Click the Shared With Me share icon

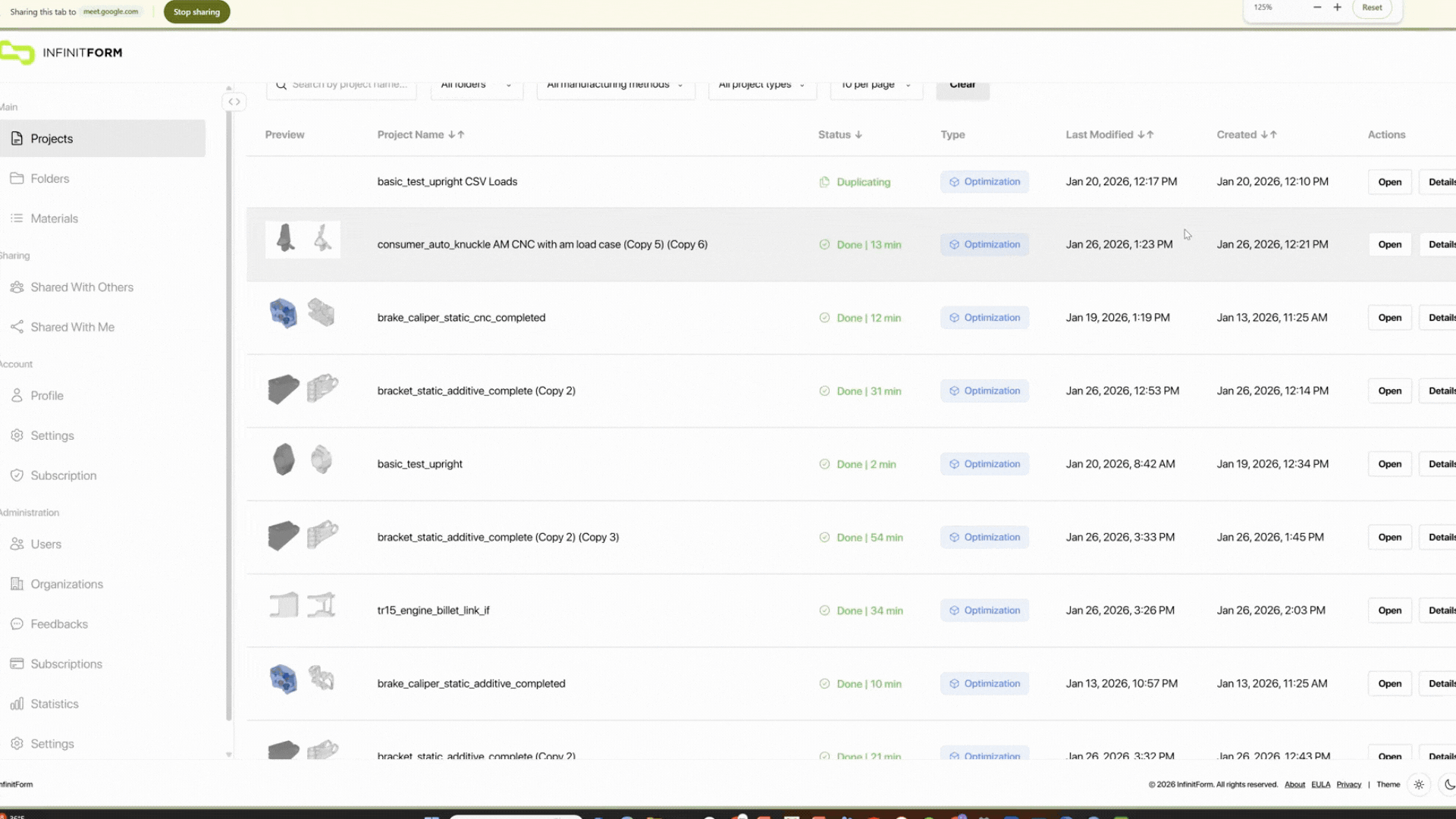17,327
